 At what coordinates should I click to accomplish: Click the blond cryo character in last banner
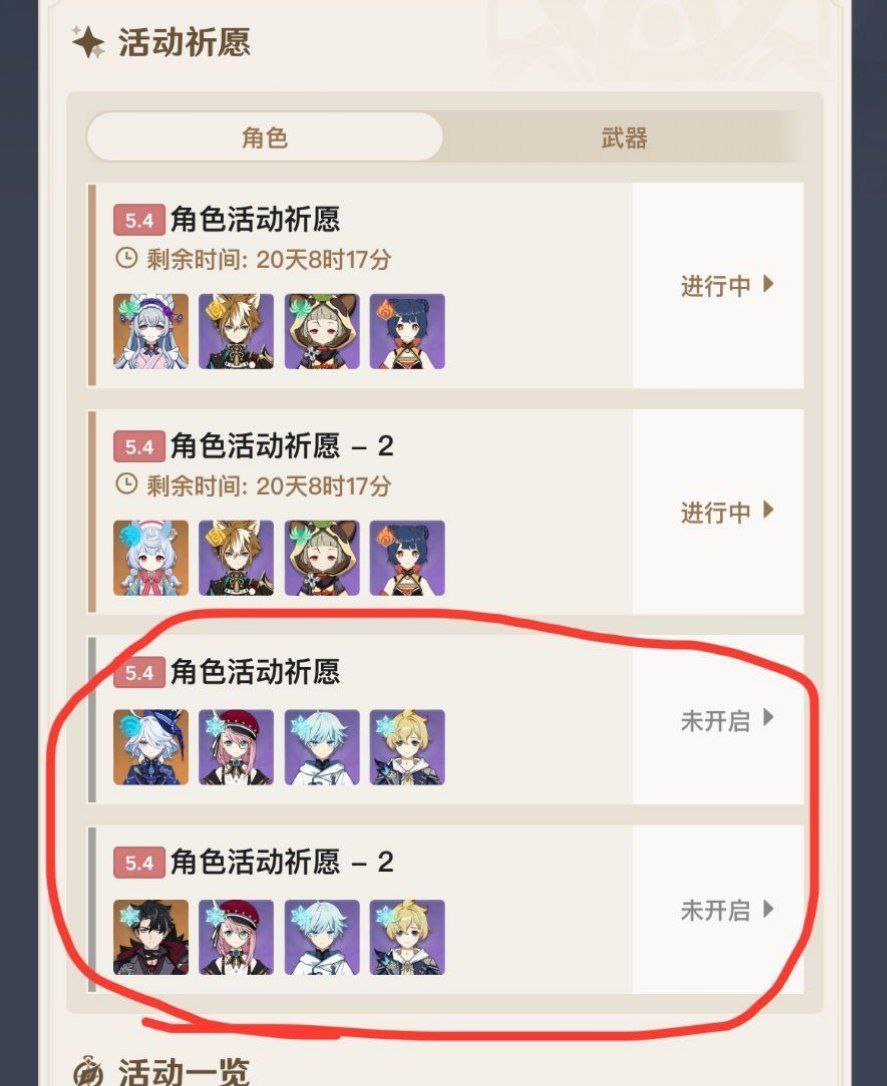pyautogui.click(x=407, y=937)
